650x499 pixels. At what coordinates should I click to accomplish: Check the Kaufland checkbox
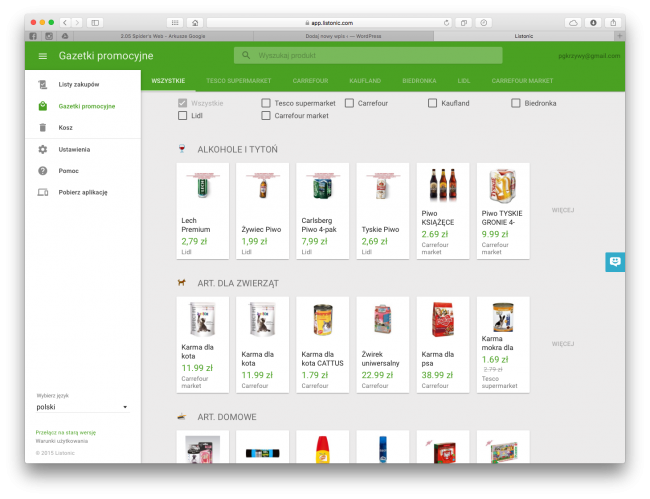point(432,103)
